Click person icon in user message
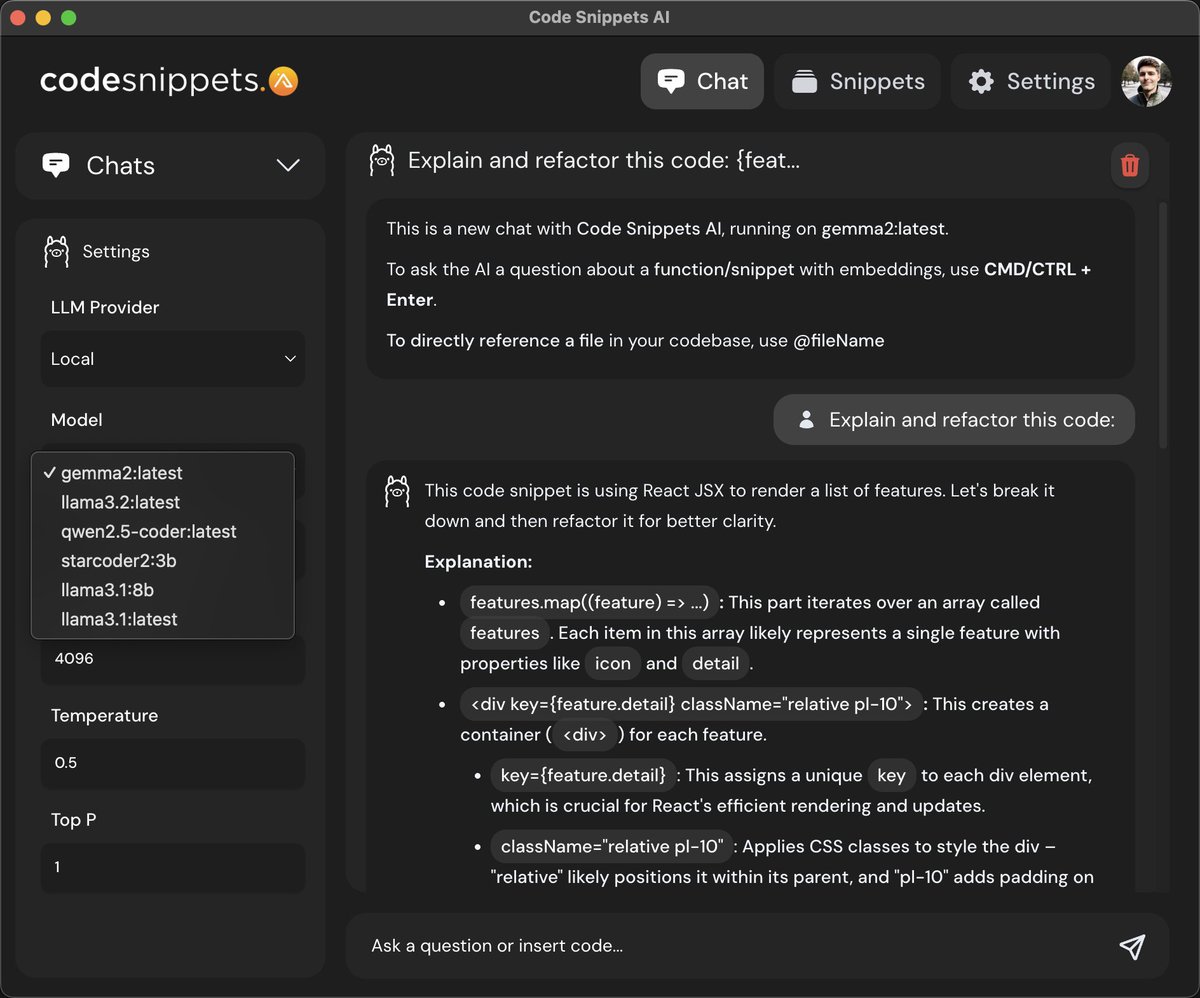The image size is (1200, 998). (807, 420)
